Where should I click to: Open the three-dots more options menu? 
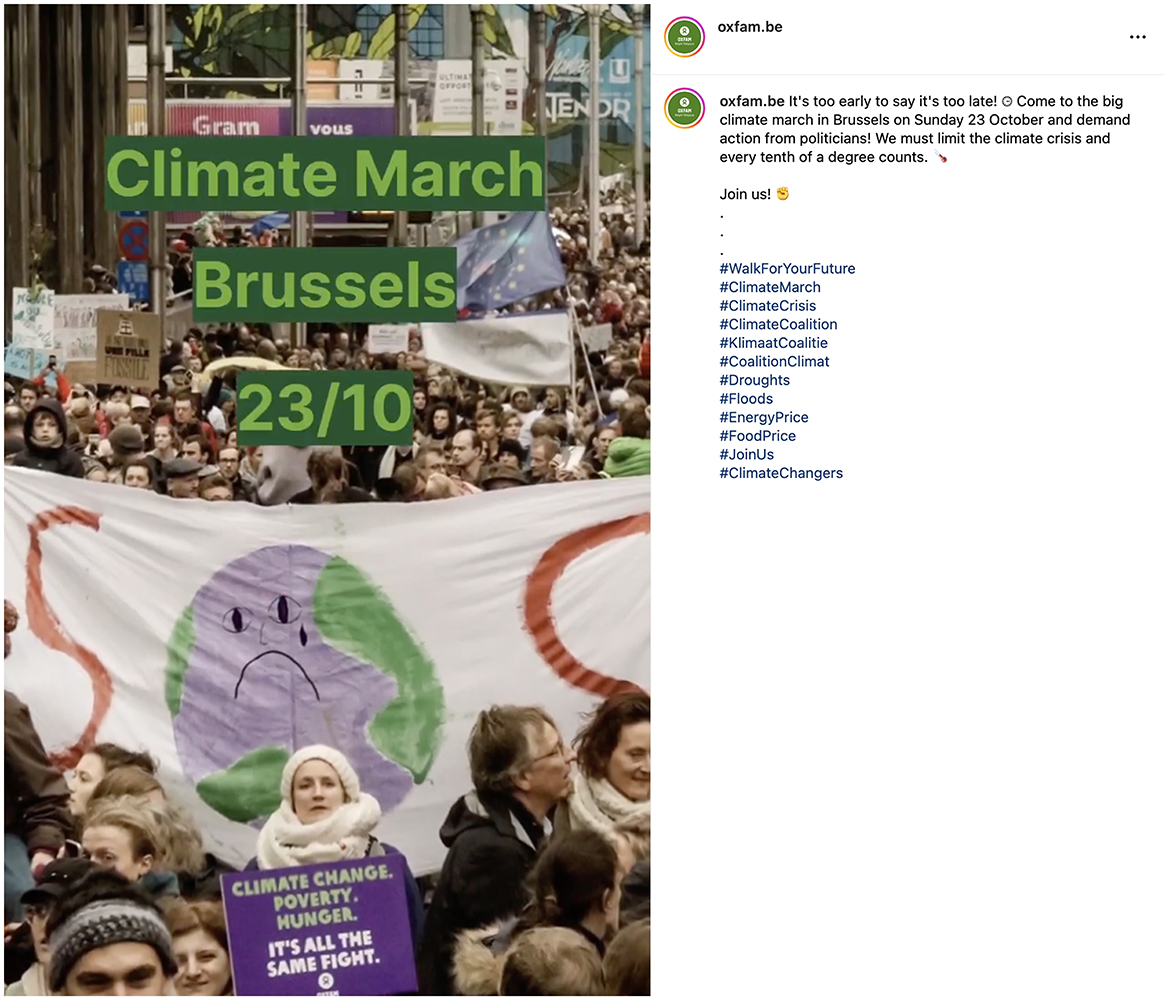(1137, 37)
